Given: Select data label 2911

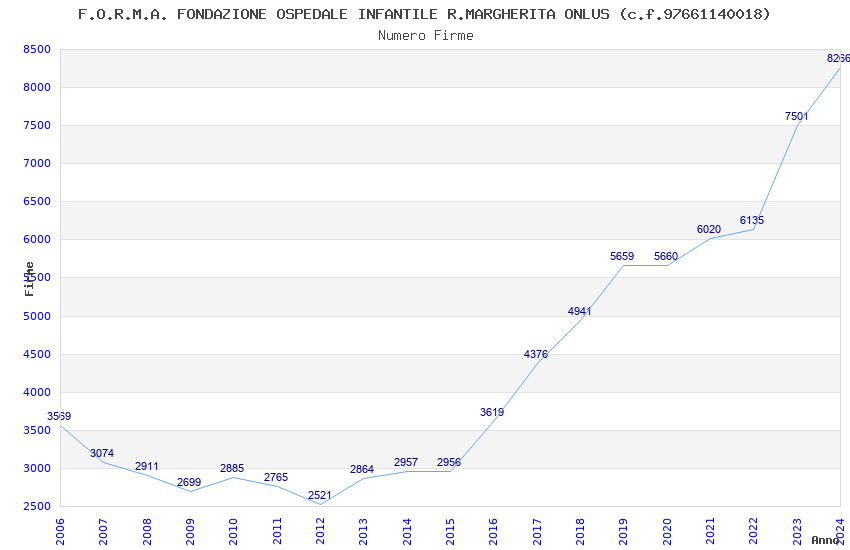Looking at the screenshot, I should 146,467.
